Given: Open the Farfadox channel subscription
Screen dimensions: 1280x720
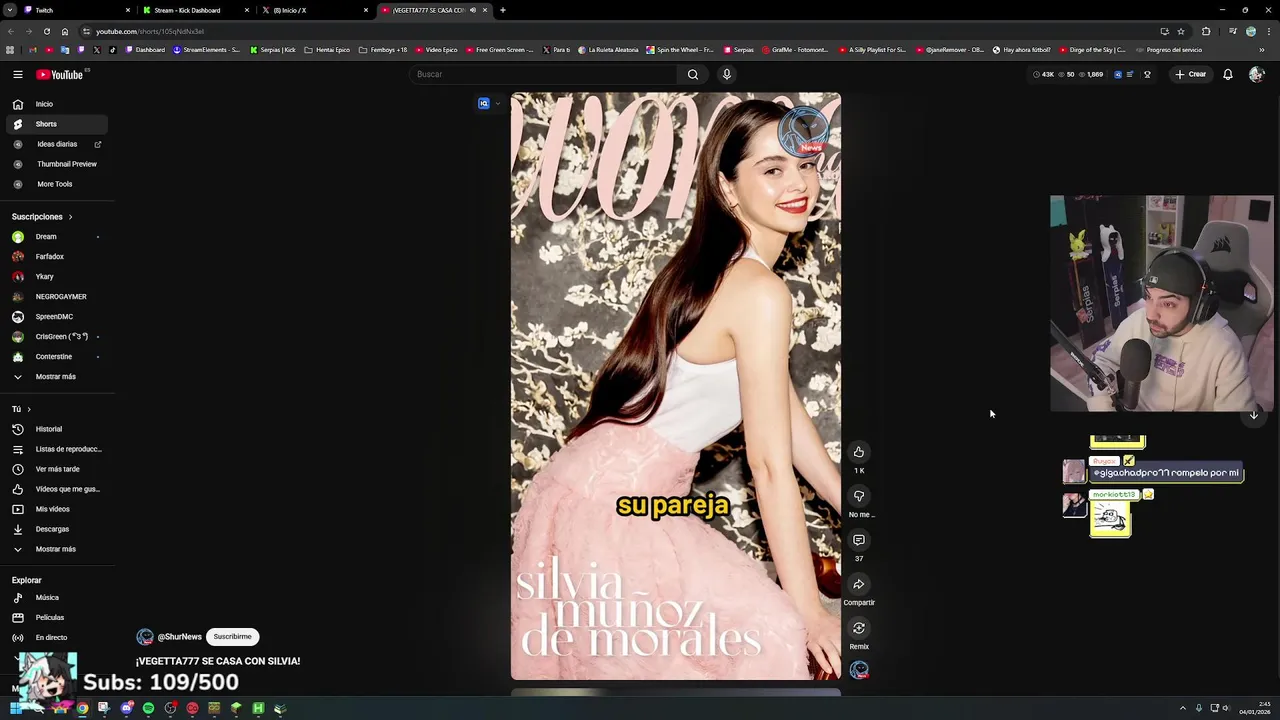Looking at the screenshot, I should pyautogui.click(x=58, y=257).
